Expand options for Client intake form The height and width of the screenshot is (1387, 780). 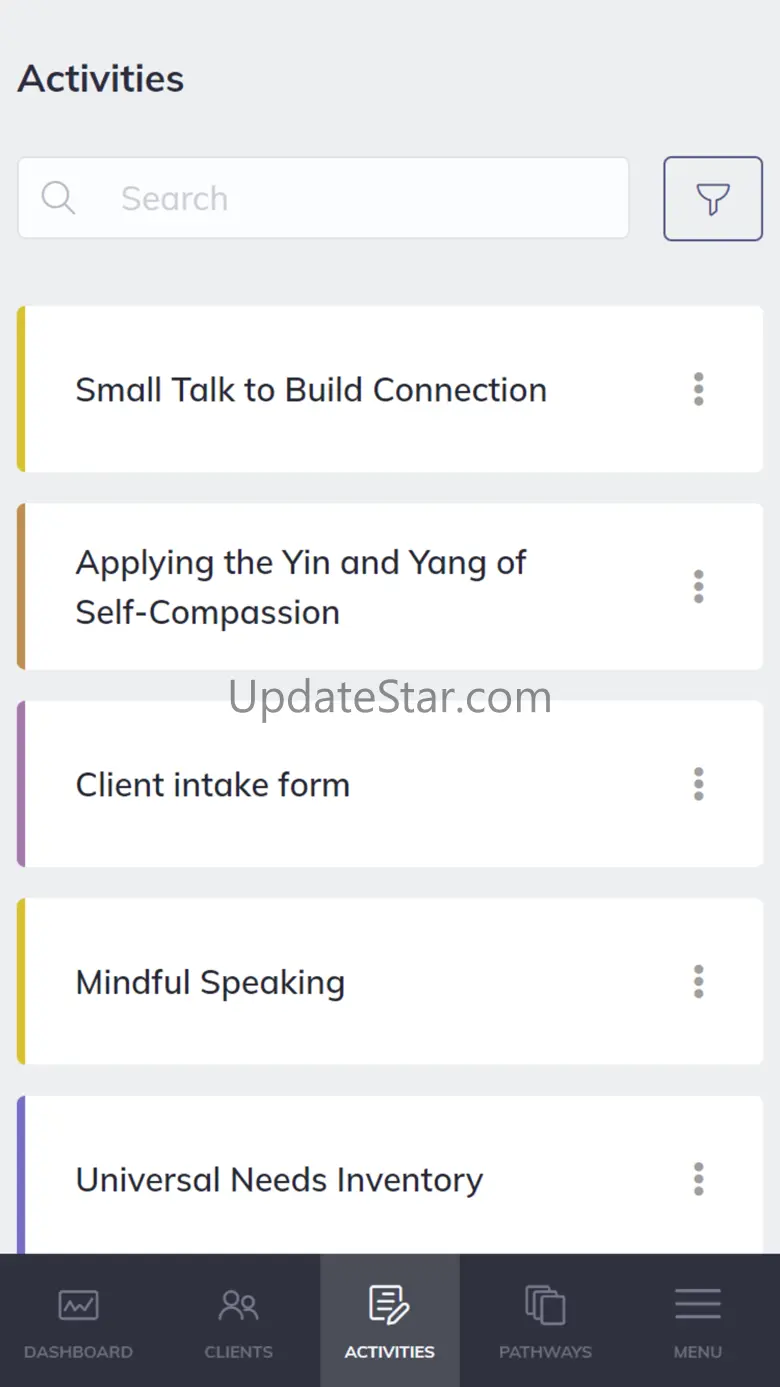point(699,784)
